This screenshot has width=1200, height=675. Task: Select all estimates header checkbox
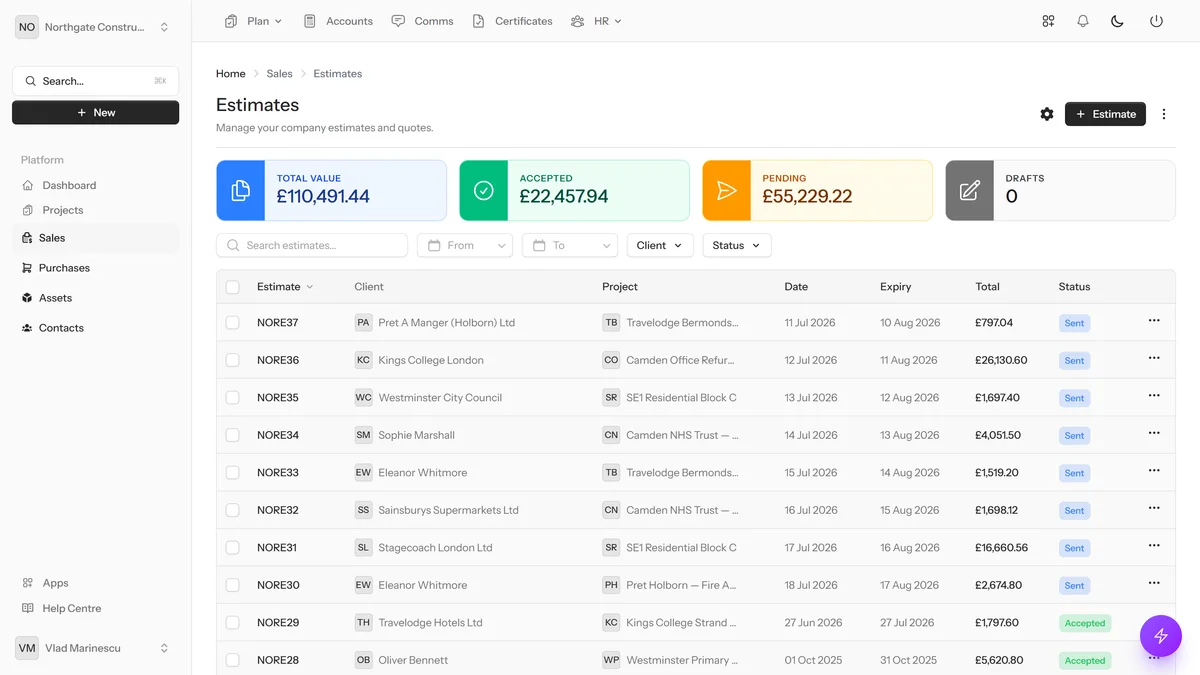[x=233, y=287]
